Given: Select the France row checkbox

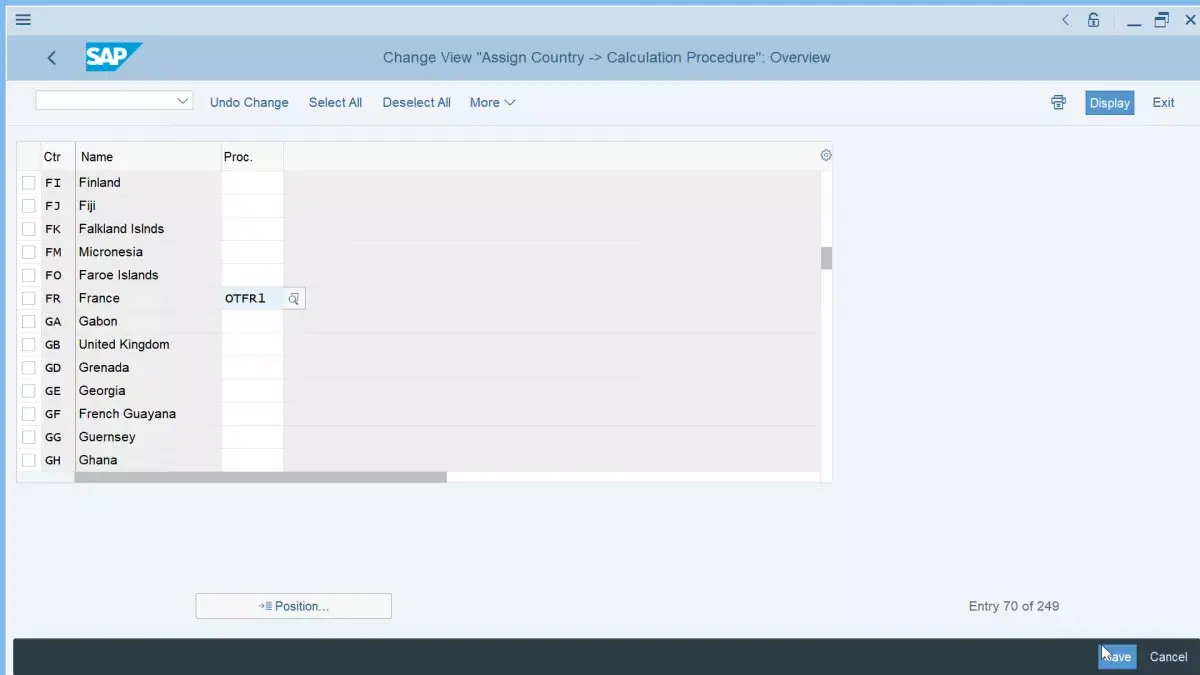Looking at the screenshot, I should [28, 298].
